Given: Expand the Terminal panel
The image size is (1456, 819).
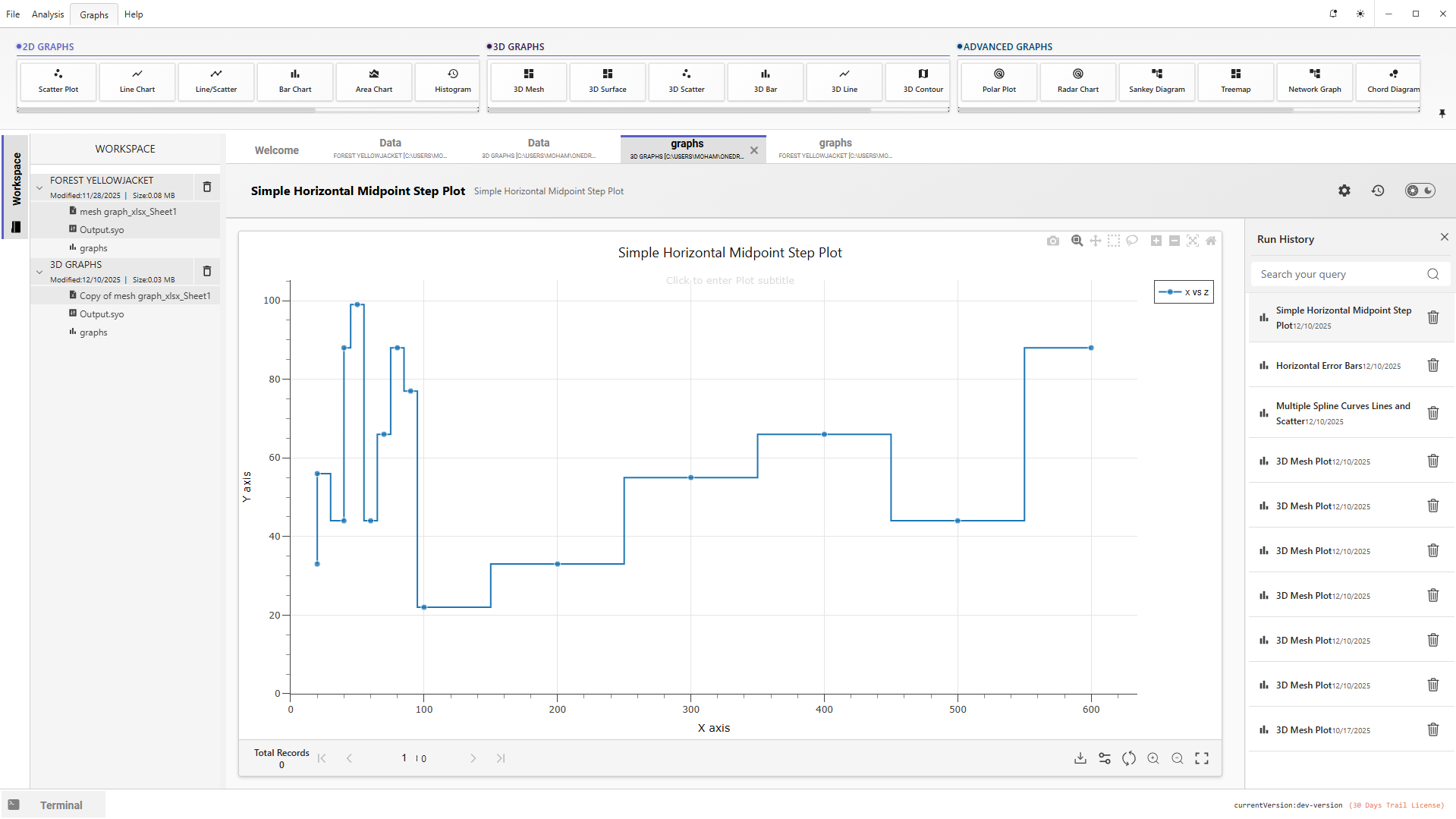Looking at the screenshot, I should click(53, 805).
